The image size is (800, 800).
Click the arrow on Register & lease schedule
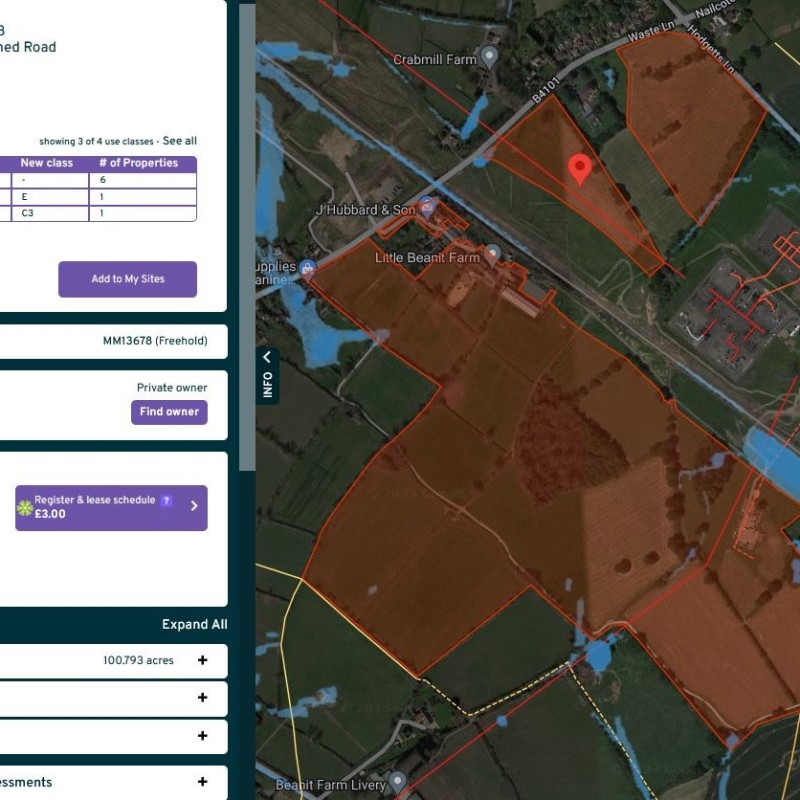click(x=194, y=507)
